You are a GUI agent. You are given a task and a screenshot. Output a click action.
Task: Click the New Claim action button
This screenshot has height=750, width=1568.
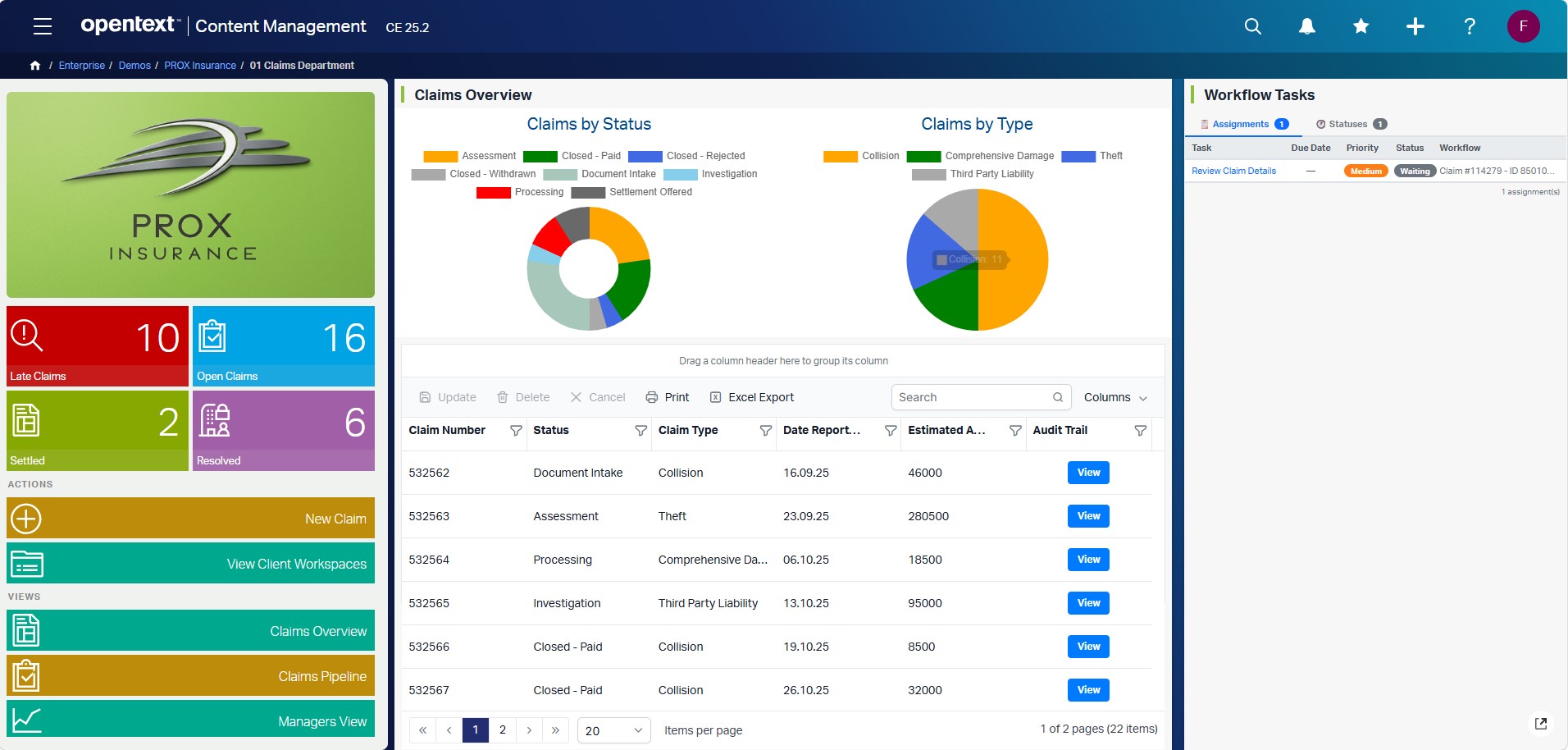(190, 519)
